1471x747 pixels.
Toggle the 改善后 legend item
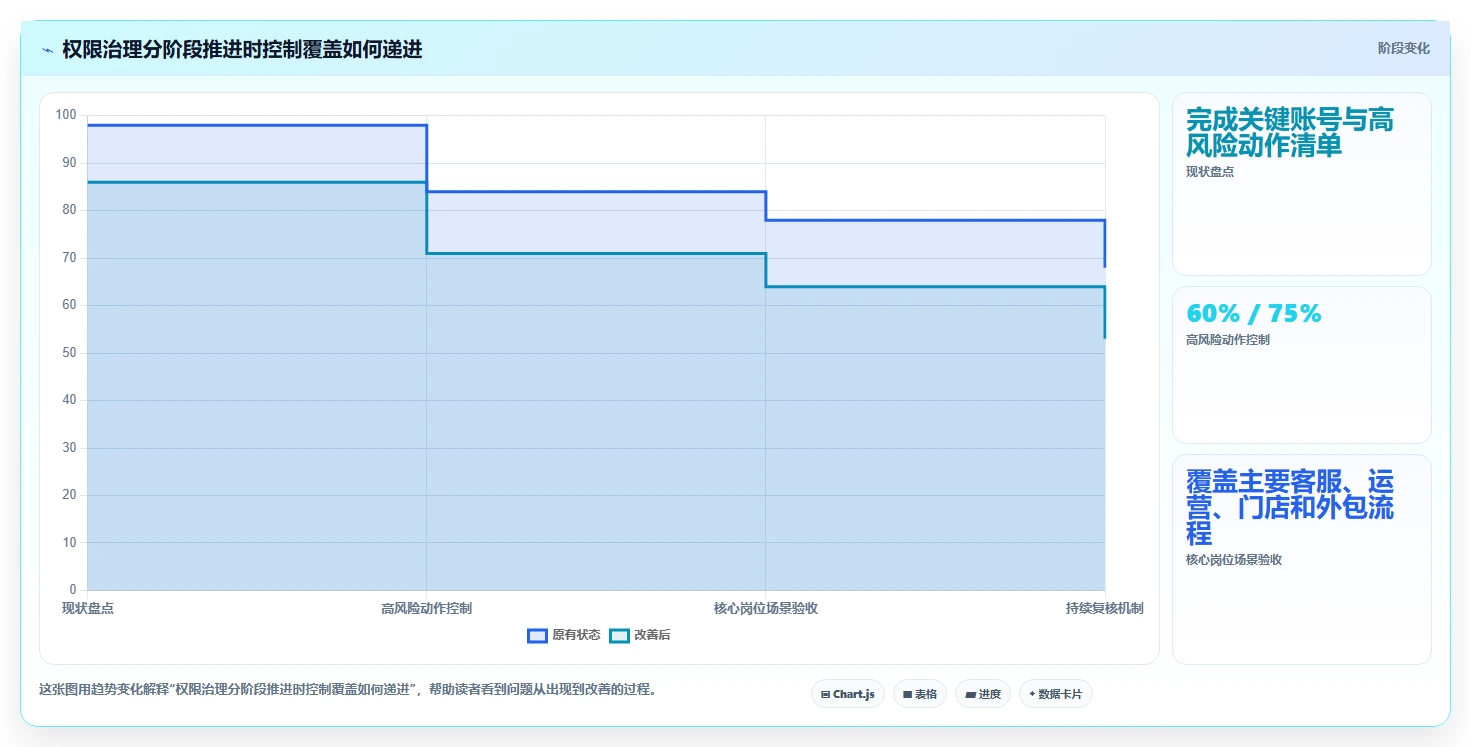[x=640, y=635]
